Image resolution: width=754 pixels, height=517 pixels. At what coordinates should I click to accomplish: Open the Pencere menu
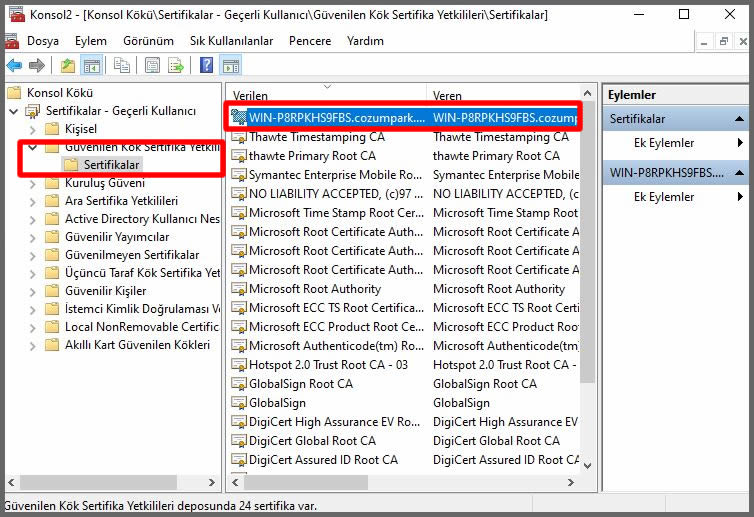tap(310, 41)
